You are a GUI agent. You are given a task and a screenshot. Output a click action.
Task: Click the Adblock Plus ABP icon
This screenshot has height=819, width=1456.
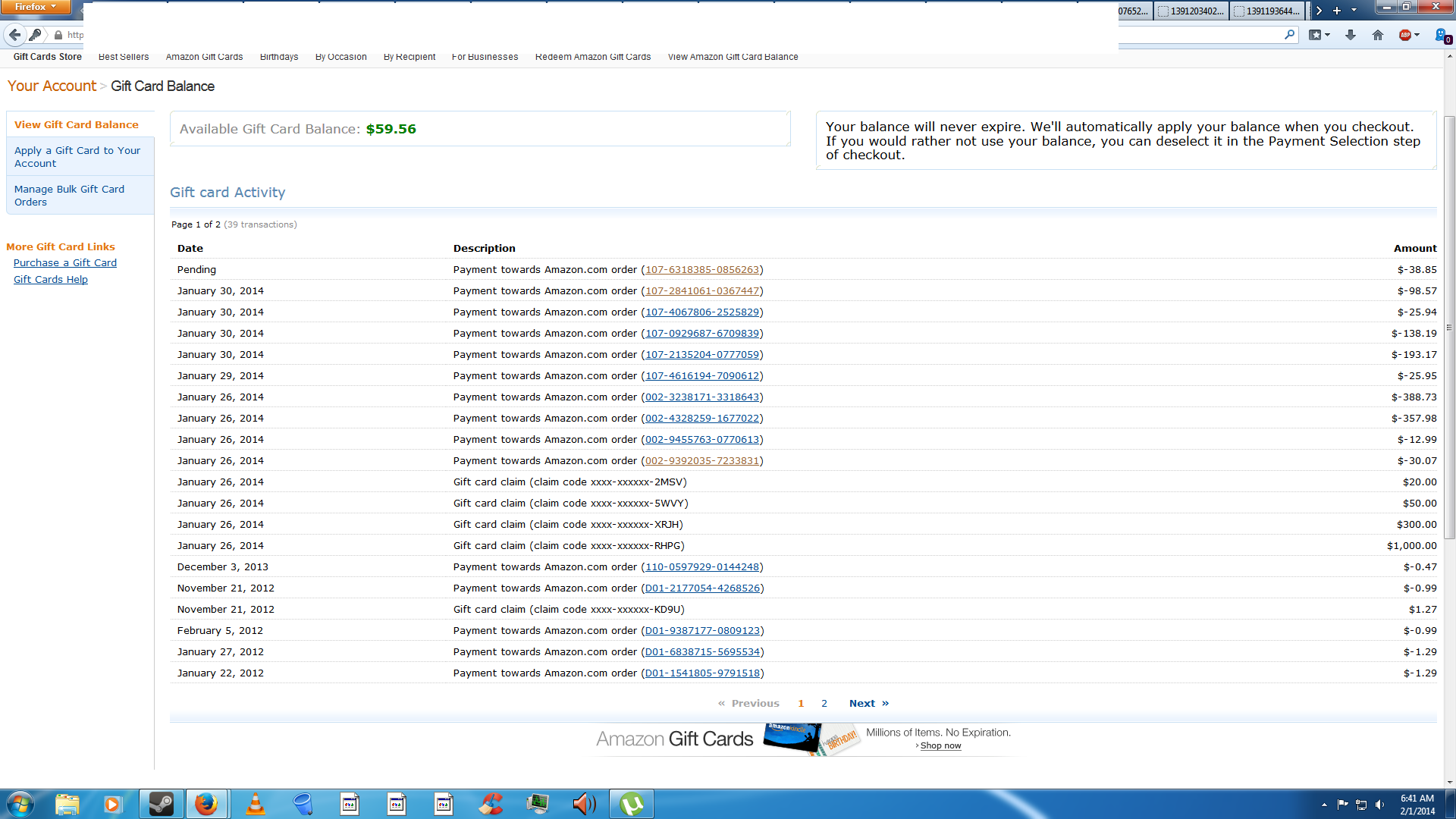1405,35
